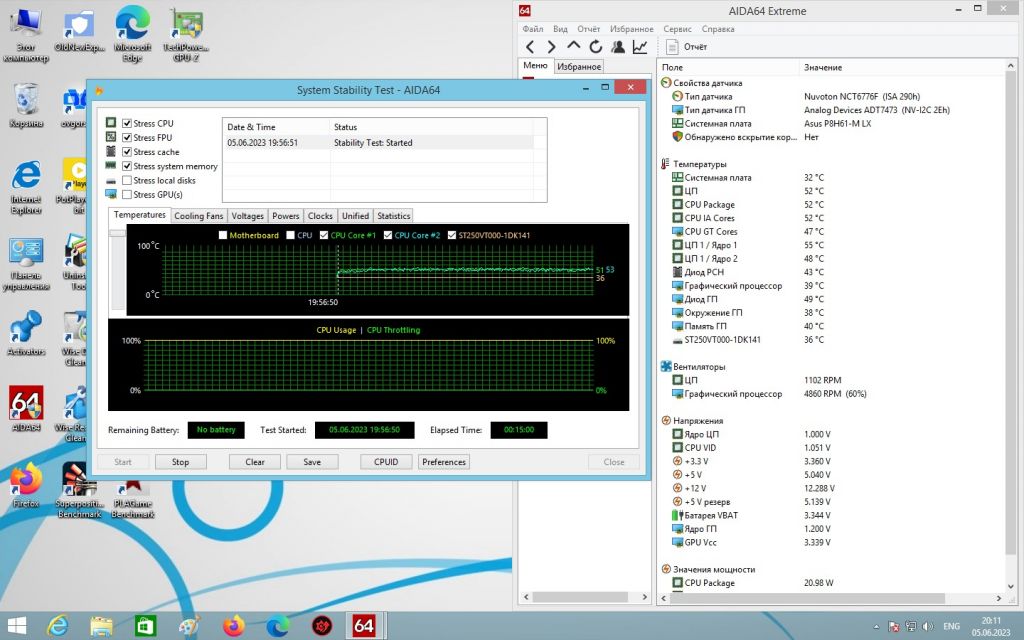The width and height of the screenshot is (1024, 640).
Task: Open Microsoft Edge desktop shortcut
Action: pos(133,35)
